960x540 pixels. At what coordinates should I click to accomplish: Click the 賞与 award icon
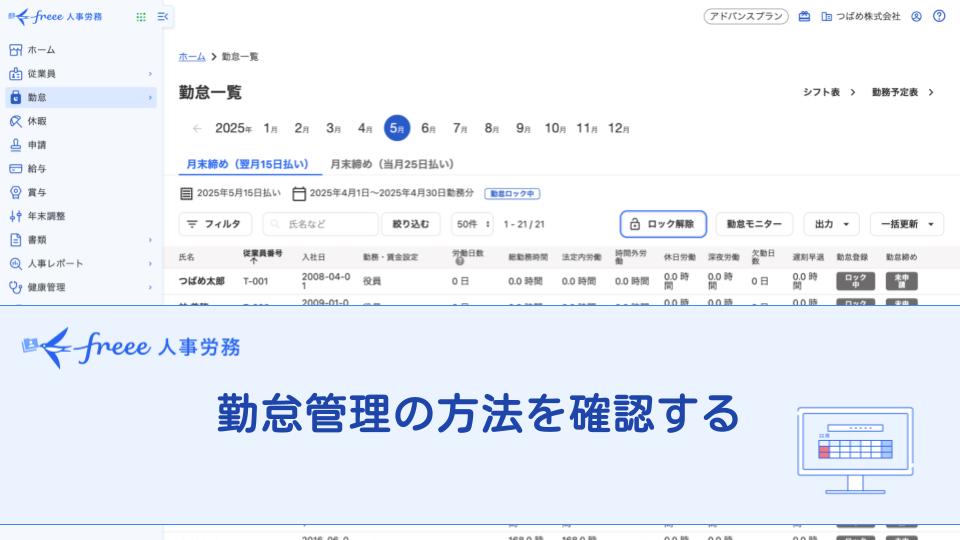point(16,192)
